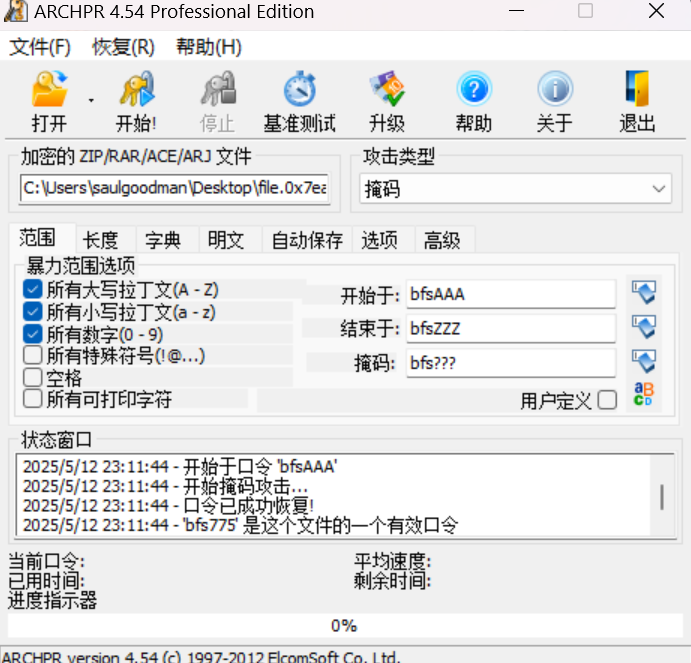Minimize the ARCHPR window

516,11
